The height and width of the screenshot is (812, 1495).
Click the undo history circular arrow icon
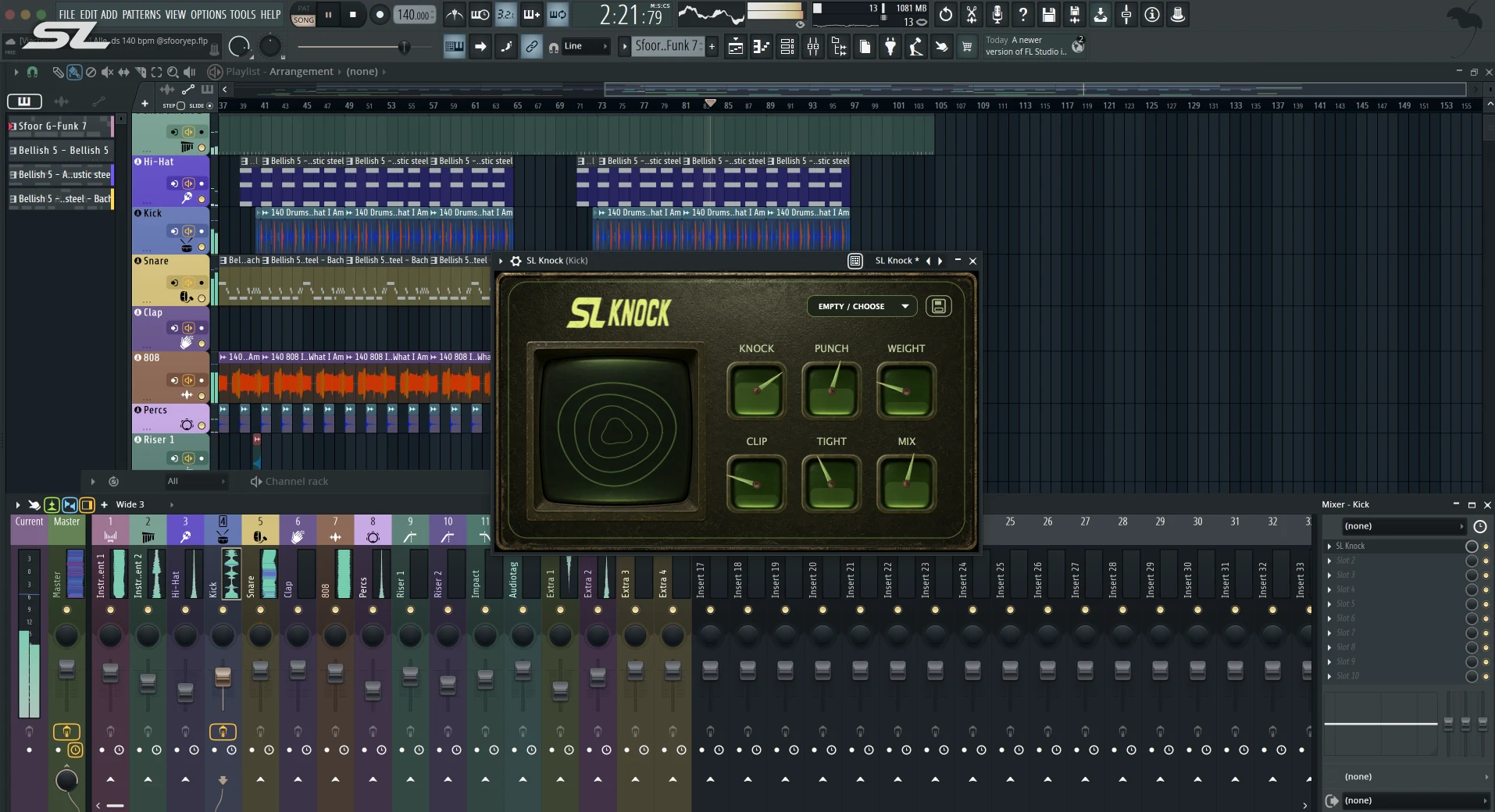(x=946, y=14)
